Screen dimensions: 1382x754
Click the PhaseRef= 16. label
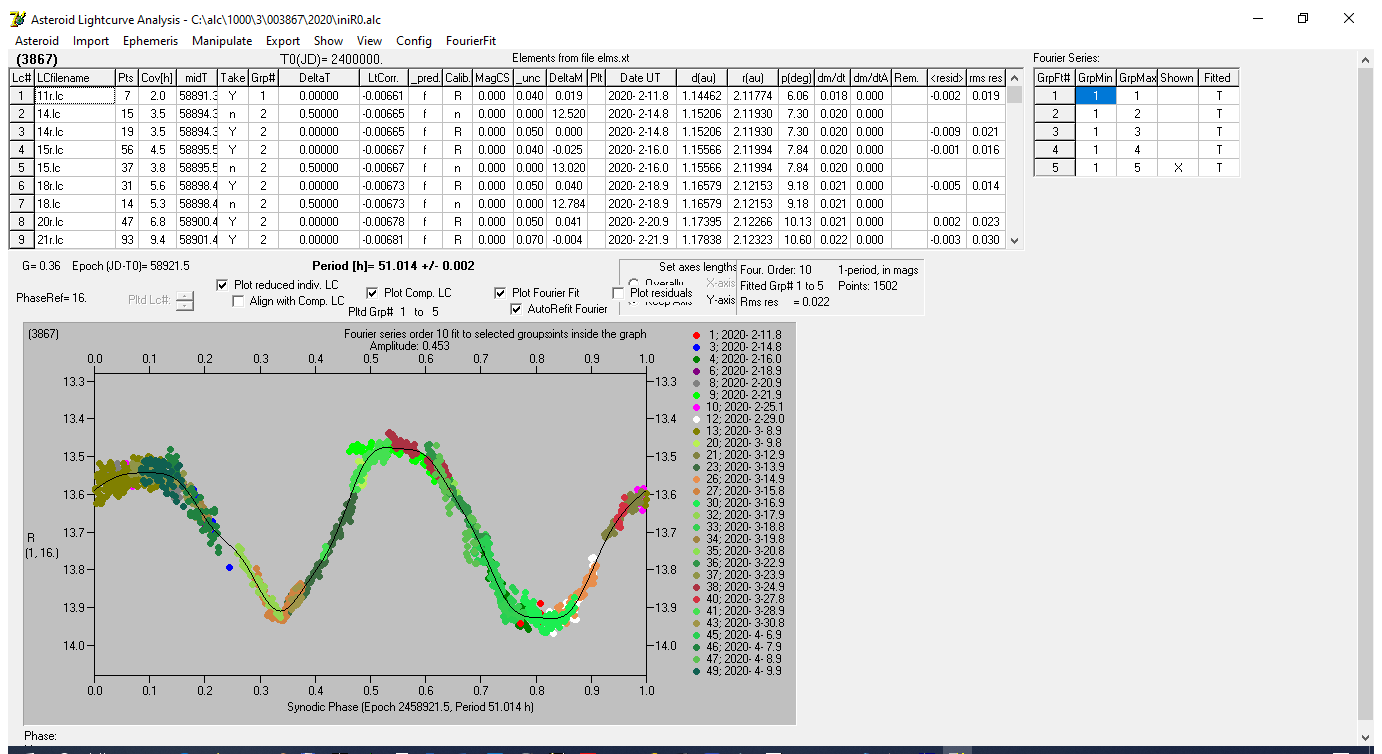(x=49, y=298)
